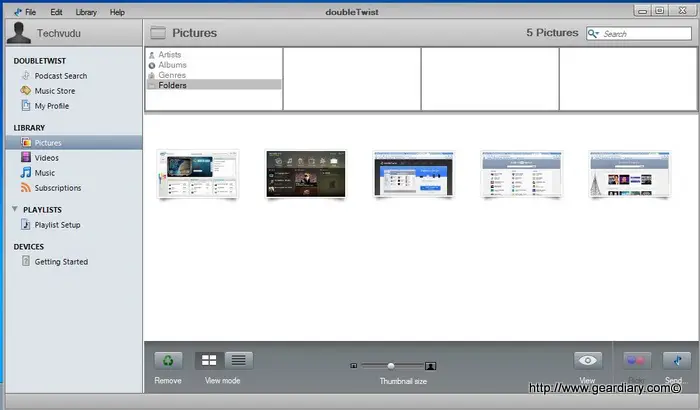The width and height of the screenshot is (700, 410).
Task: Click the Music Store tag icon
Action: pos(25,90)
